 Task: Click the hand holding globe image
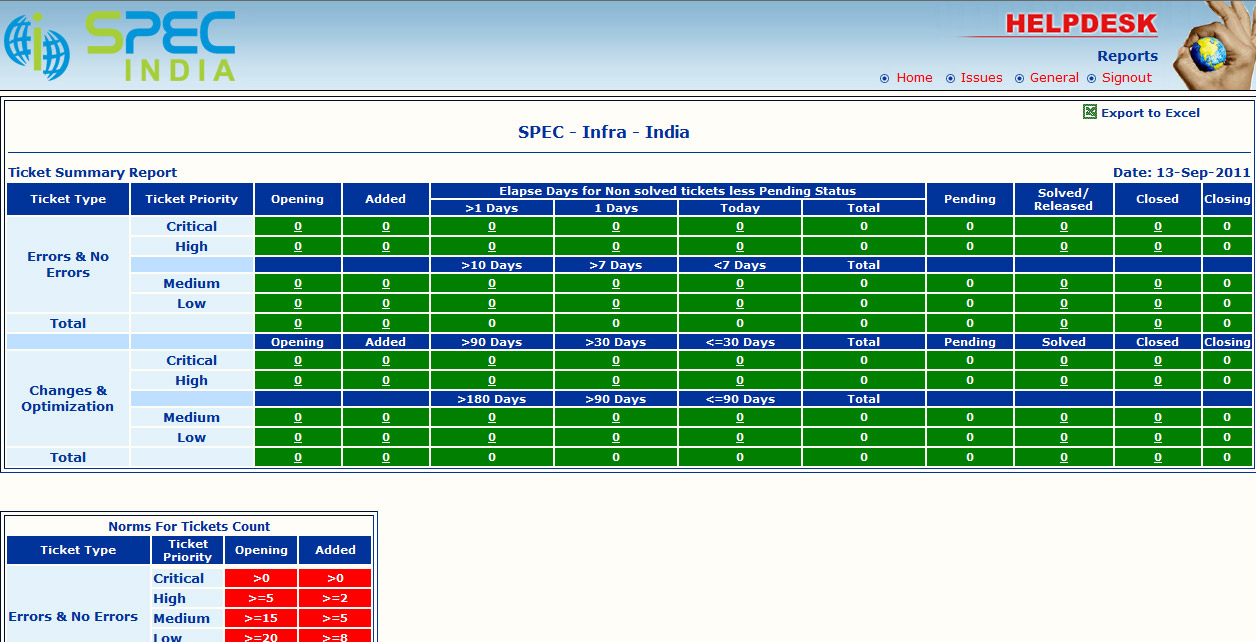[1211, 47]
